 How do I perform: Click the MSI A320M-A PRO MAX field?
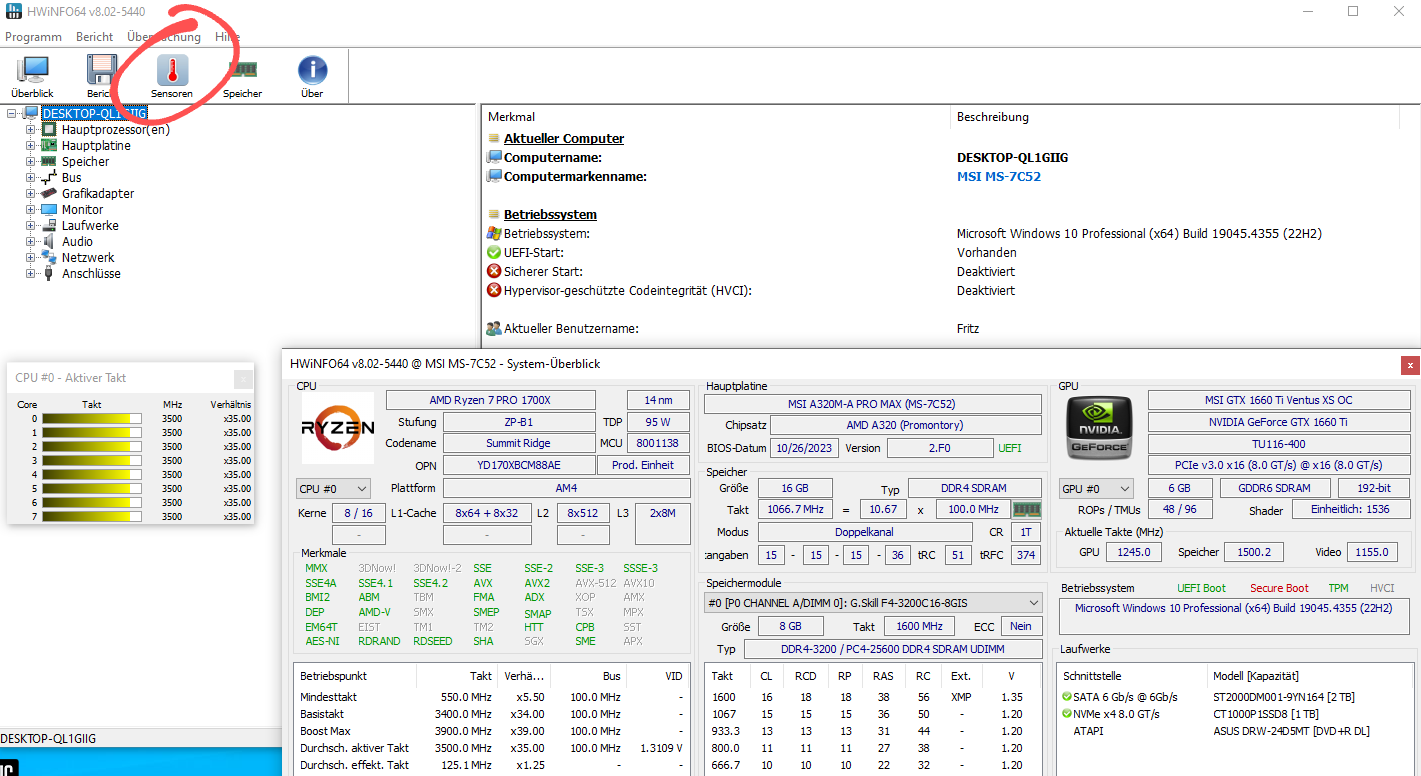[x=873, y=404]
